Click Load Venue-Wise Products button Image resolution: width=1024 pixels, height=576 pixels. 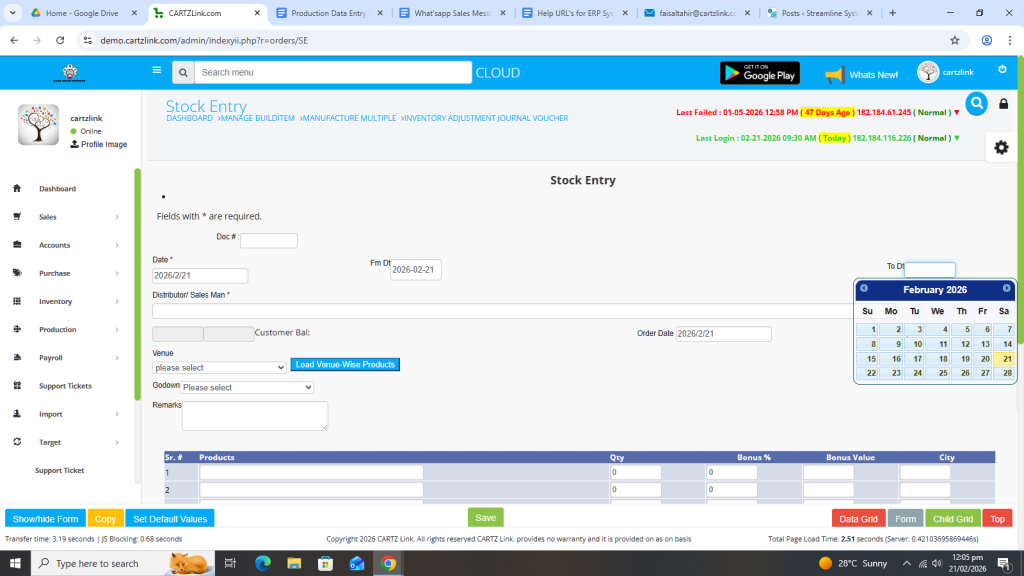click(345, 365)
